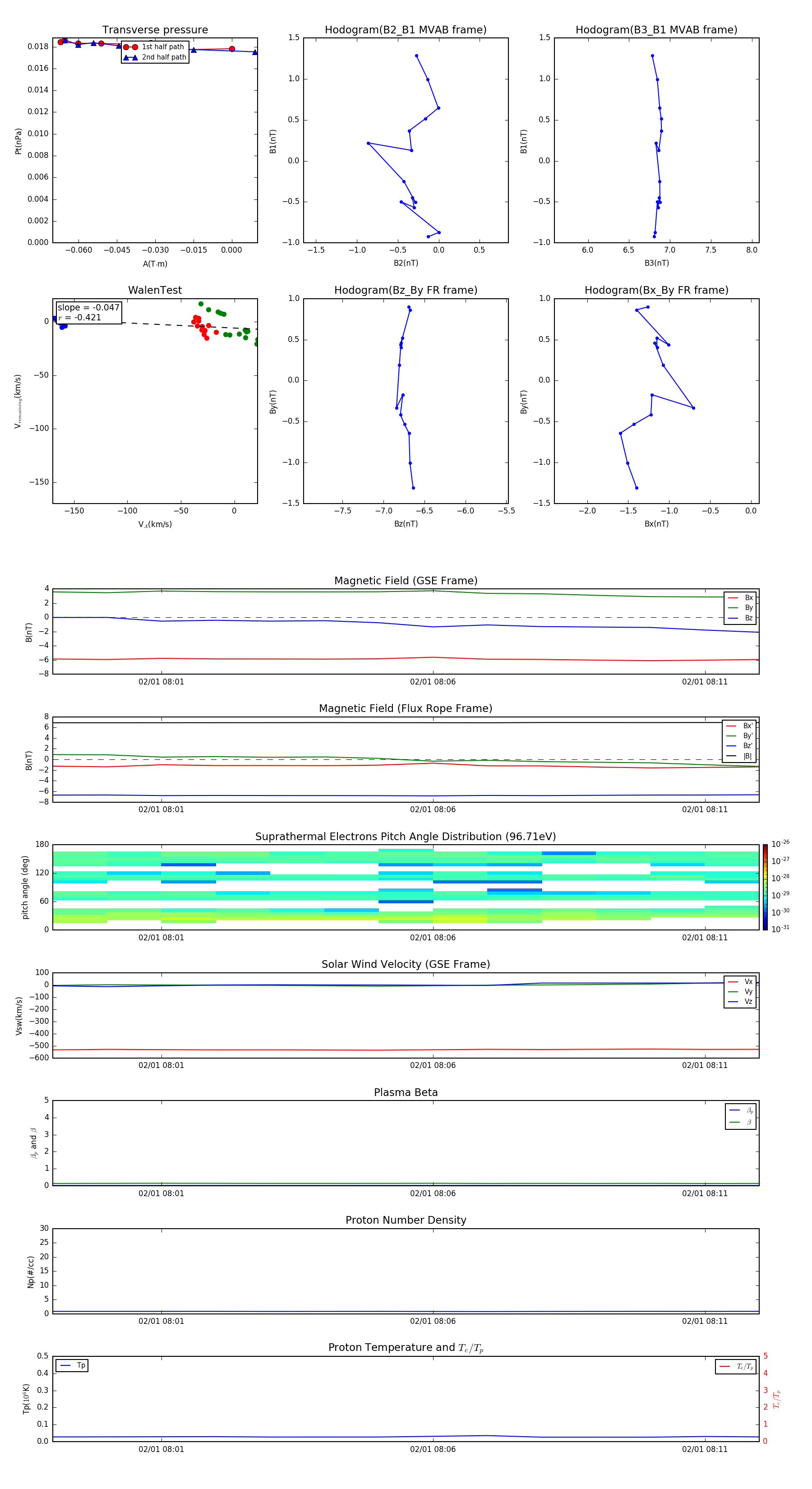Click the Tp legend in temperature plot
The image size is (812, 1489).
(x=72, y=1365)
